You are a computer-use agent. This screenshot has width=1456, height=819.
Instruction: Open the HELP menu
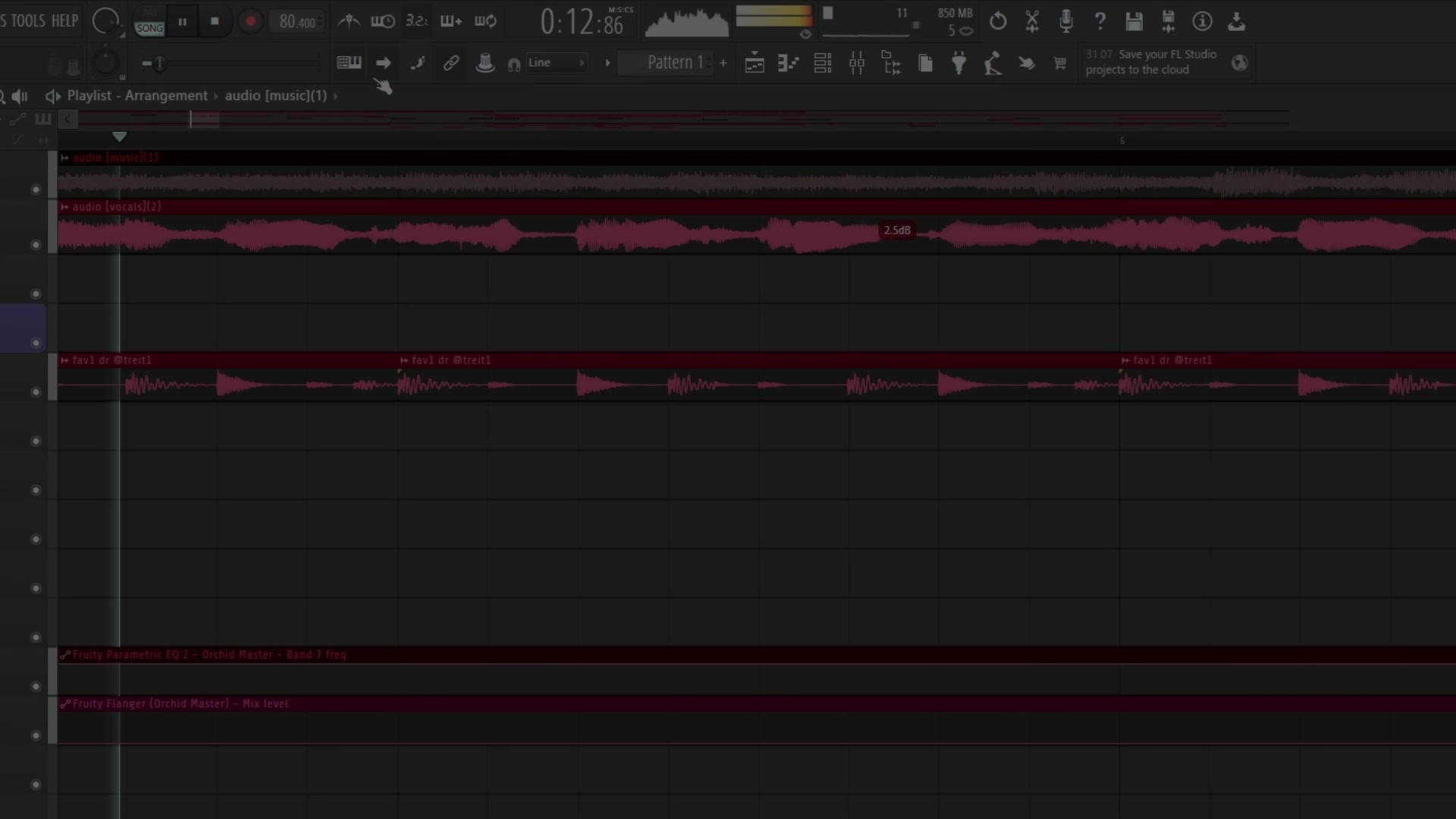pyautogui.click(x=64, y=21)
